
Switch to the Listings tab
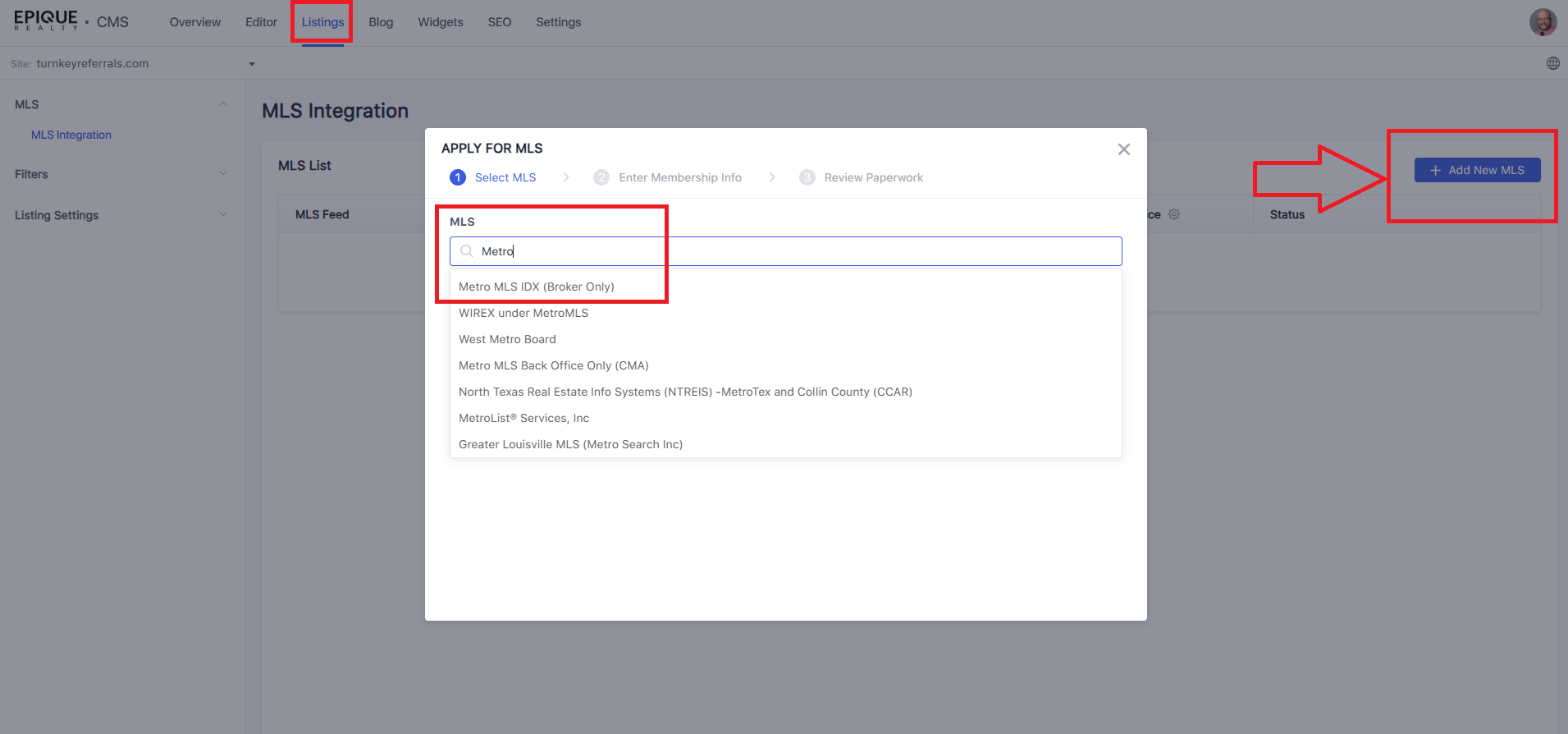pyautogui.click(x=322, y=22)
